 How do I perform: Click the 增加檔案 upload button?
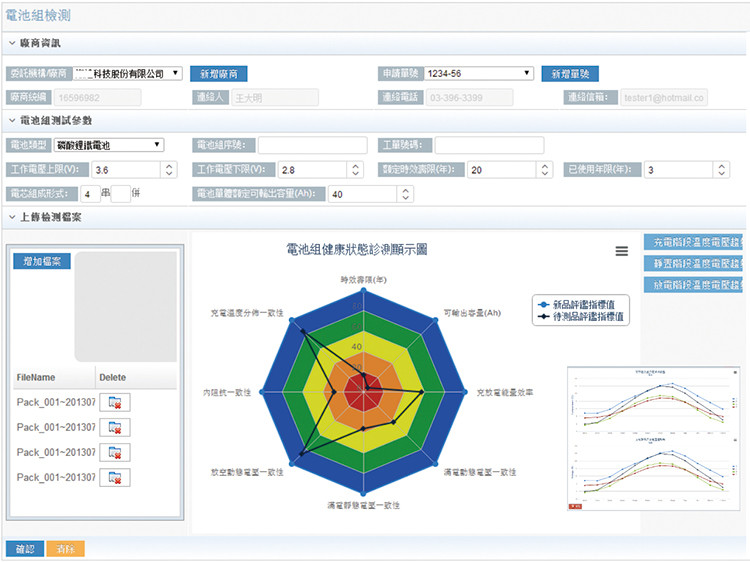point(41,262)
